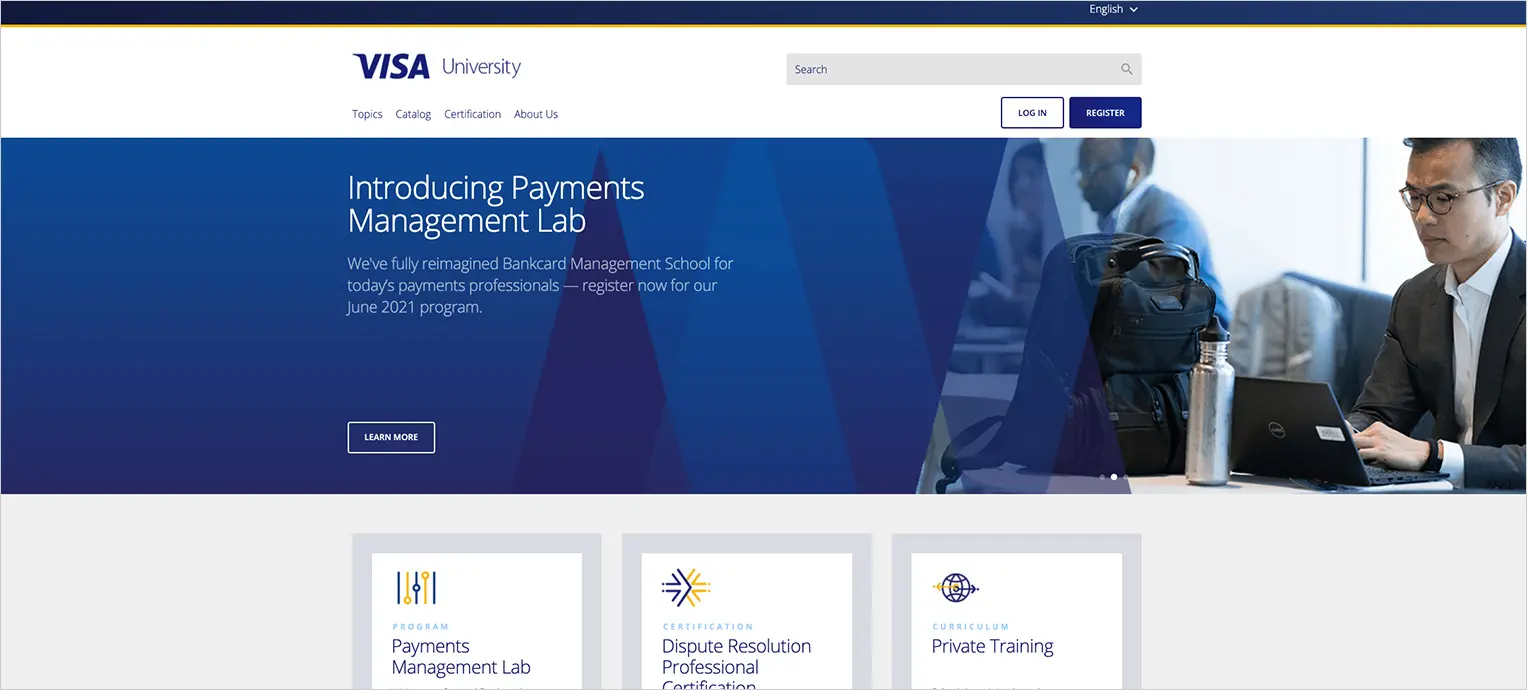Select the highlighted middle carousel dot
This screenshot has height=690, width=1528.
[1113, 477]
